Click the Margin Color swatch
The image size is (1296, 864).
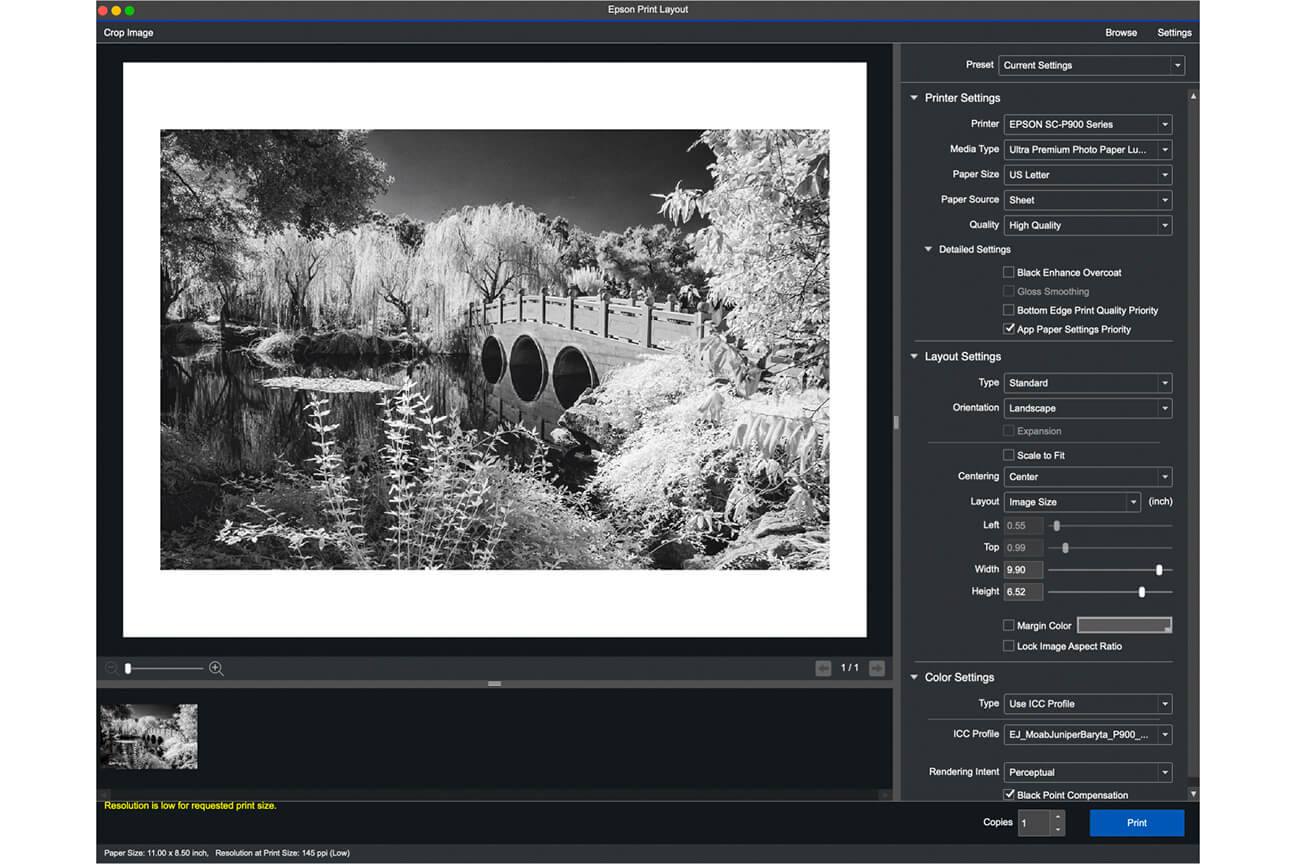pyautogui.click(x=1124, y=626)
